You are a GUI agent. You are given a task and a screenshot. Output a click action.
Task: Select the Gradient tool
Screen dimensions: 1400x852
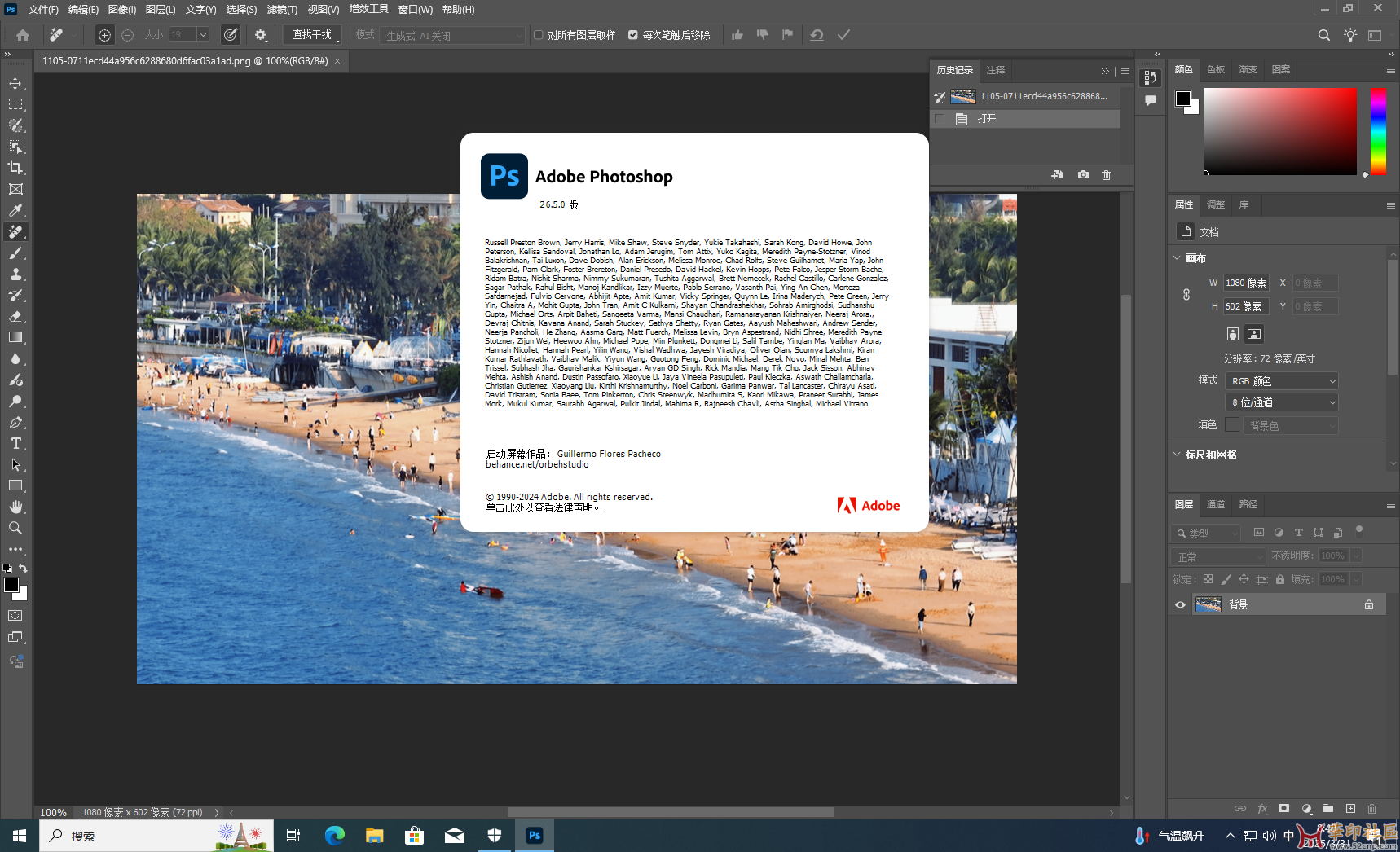tap(15, 337)
